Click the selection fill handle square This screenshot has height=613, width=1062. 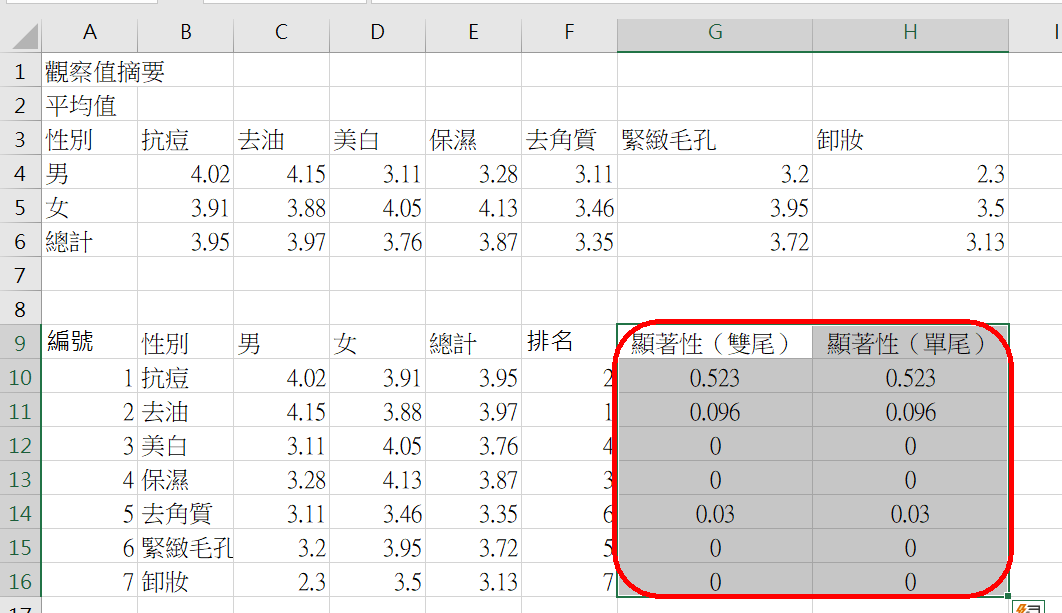pos(1009,597)
